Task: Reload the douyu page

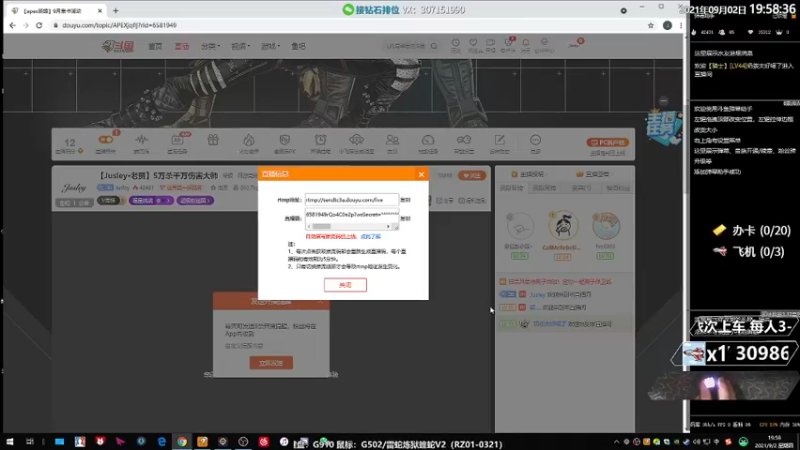Action: 39,25
